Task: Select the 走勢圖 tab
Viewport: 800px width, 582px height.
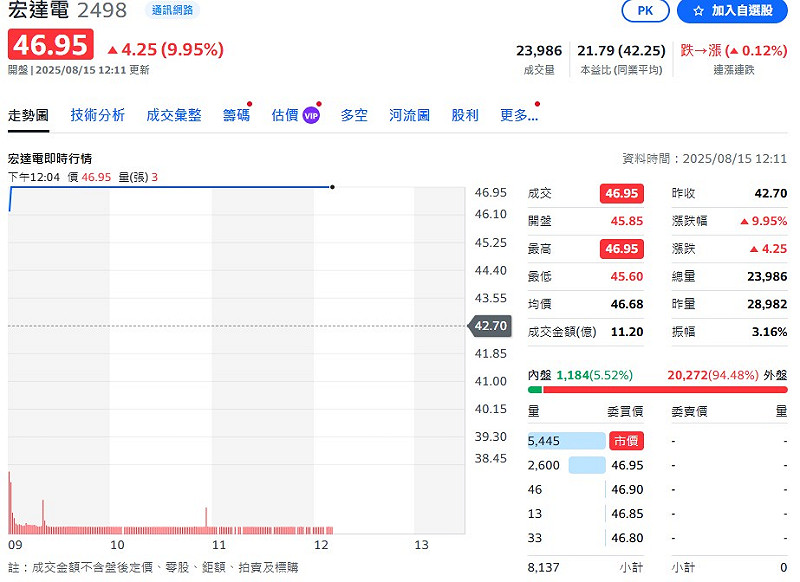Action: coord(29,115)
